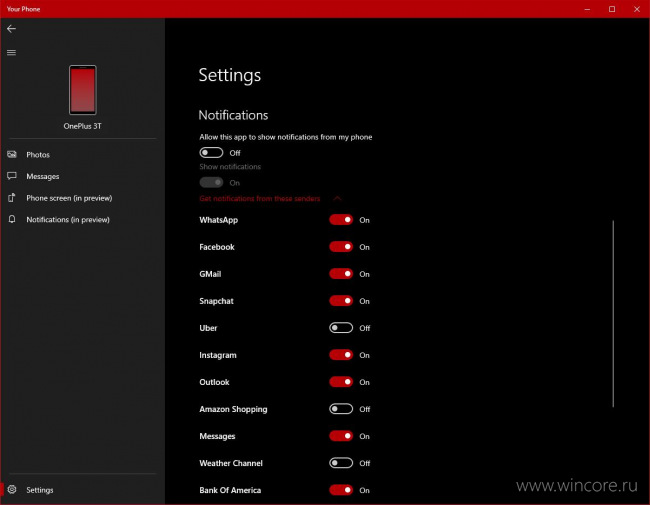
Task: Click the Amazon Shopping label
Action: pyautogui.click(x=233, y=409)
